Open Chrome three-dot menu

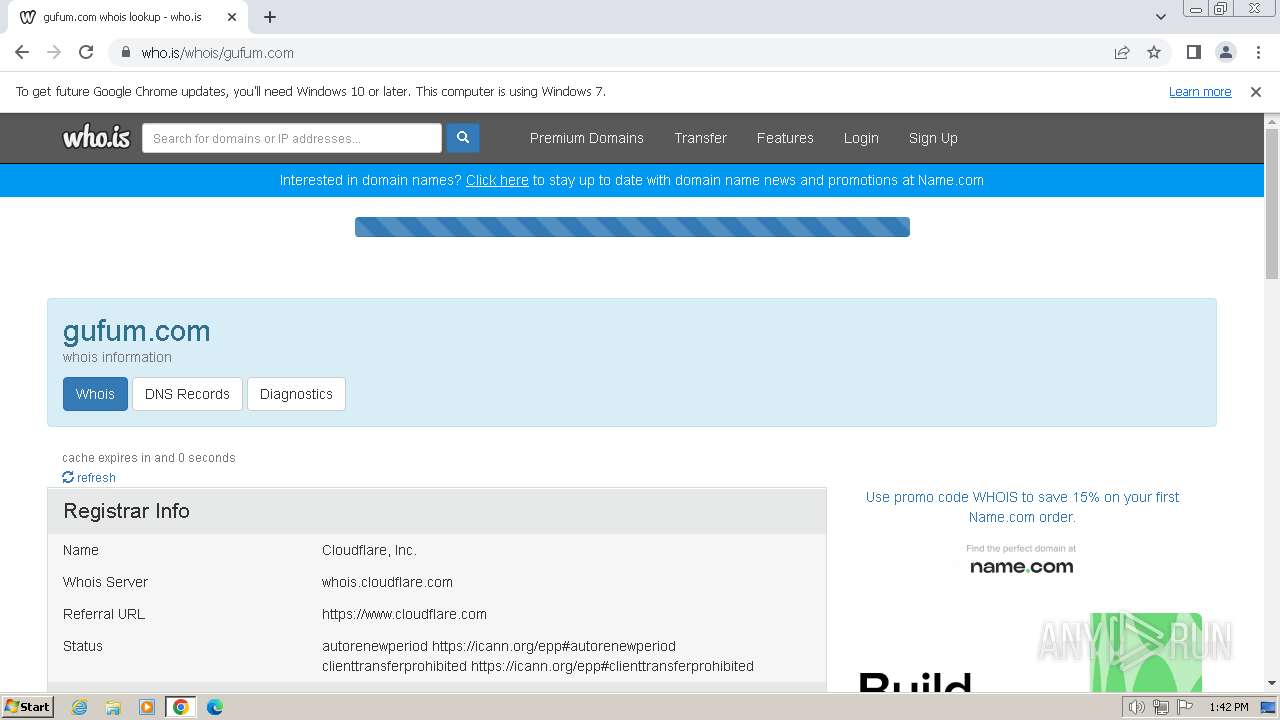pos(1258,52)
